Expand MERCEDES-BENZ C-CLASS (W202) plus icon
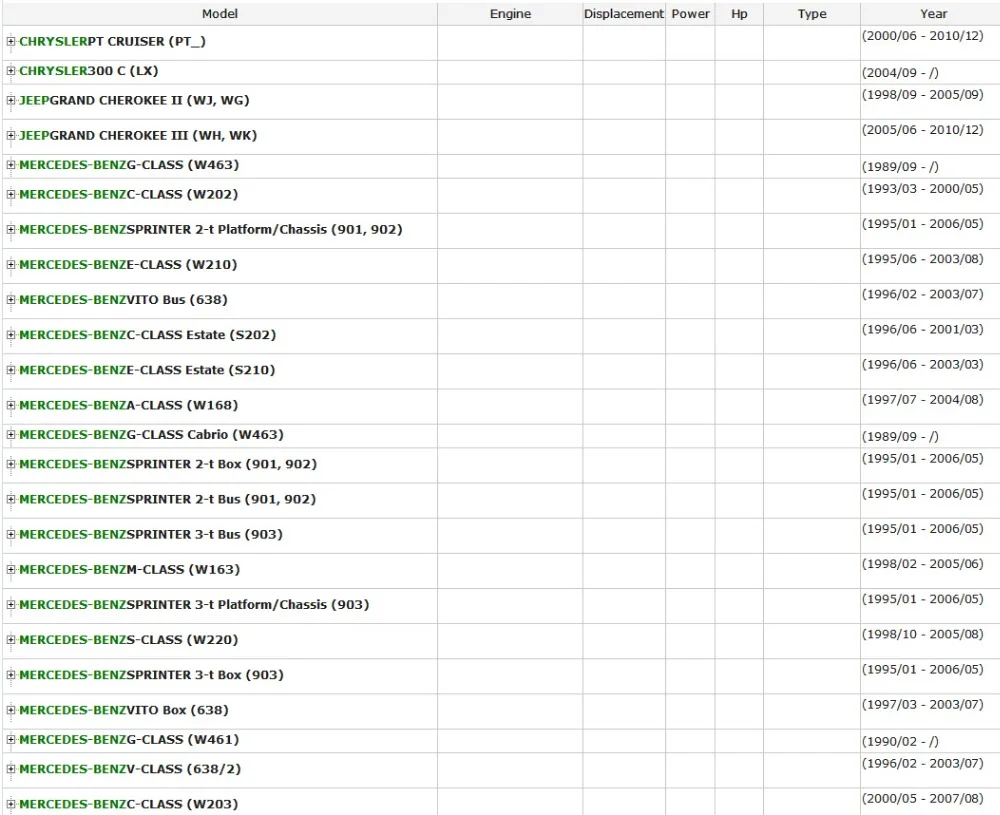The height and width of the screenshot is (815, 1000). (x=11, y=194)
